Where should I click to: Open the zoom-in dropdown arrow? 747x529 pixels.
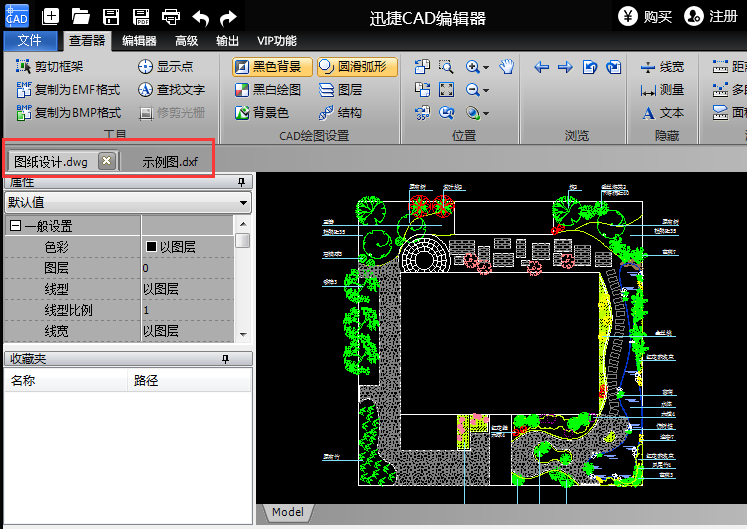[x=486, y=67]
